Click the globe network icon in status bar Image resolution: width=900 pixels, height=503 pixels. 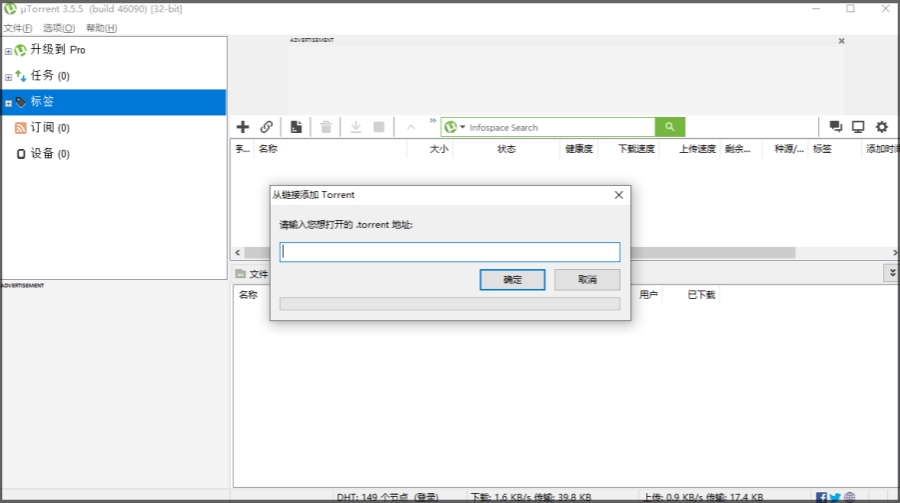click(x=849, y=497)
